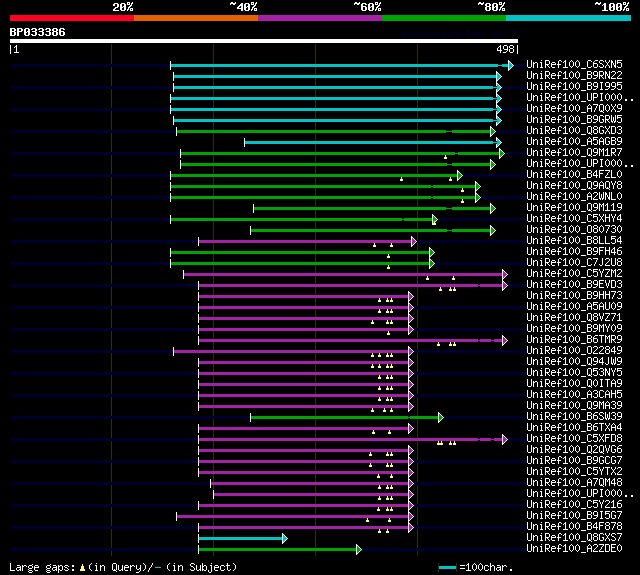Select the UniRef100_A5AU09 label
The height and width of the screenshot is (575, 640).
coord(574,306)
